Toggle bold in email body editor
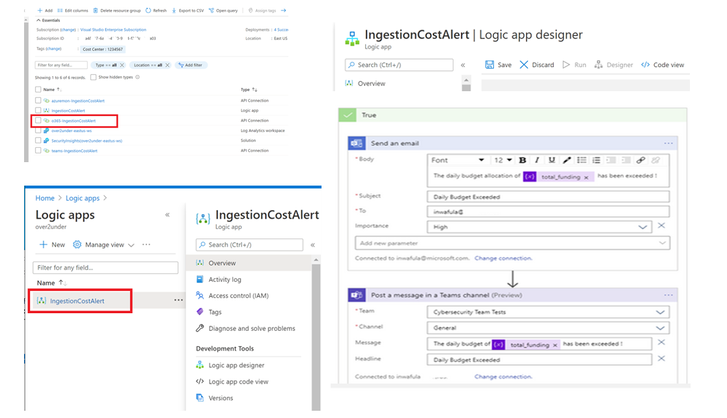This screenshot has width=727, height=418. [523, 160]
